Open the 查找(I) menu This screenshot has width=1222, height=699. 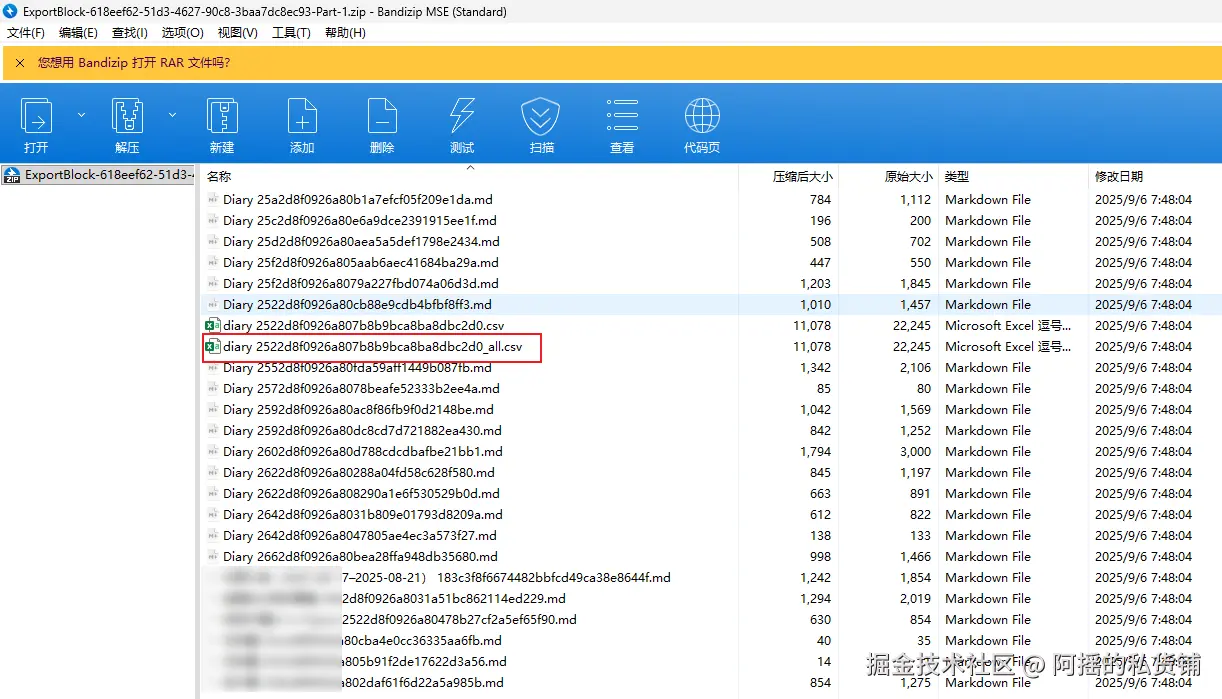(131, 33)
